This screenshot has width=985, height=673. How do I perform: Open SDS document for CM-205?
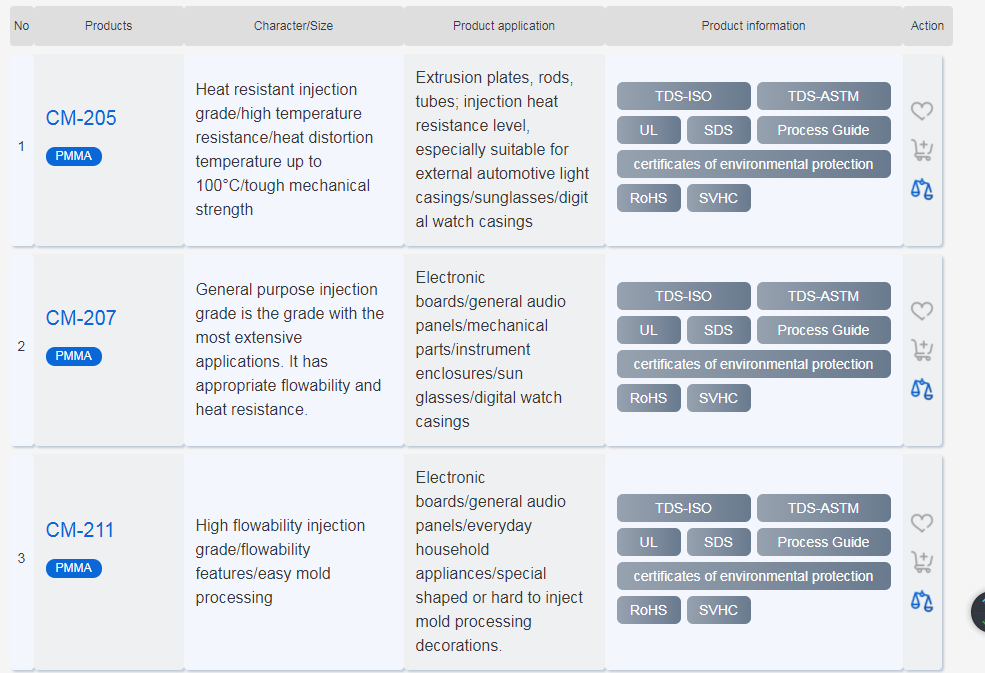coord(718,130)
